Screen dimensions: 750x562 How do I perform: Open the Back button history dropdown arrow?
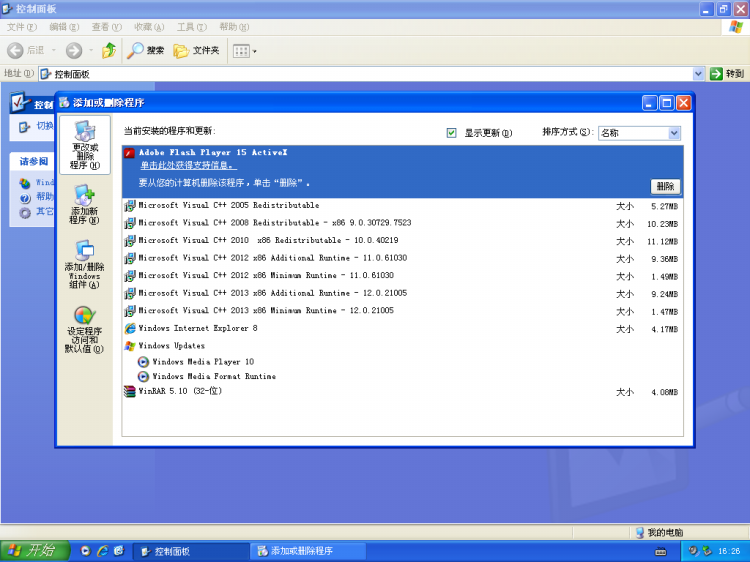(54, 50)
